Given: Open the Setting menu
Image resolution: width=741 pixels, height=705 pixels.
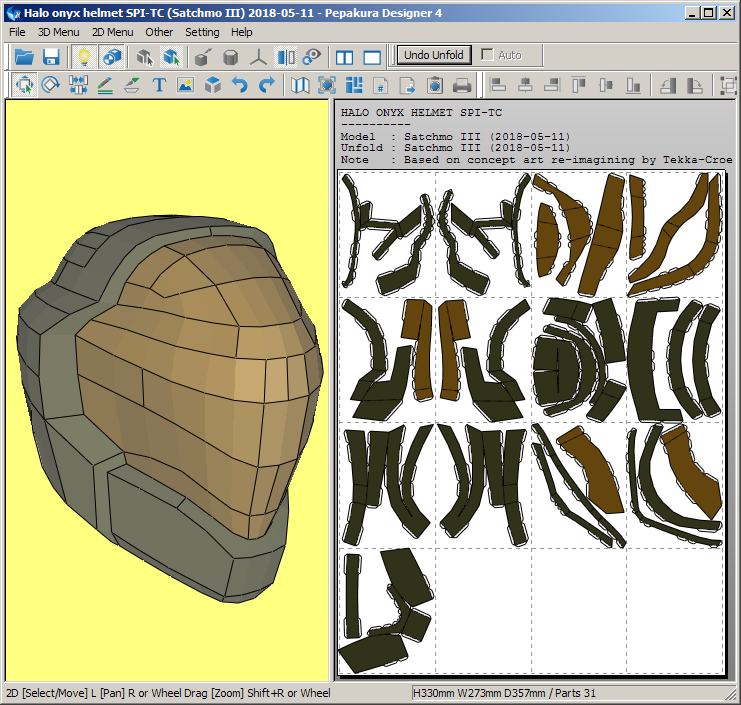Looking at the screenshot, I should tap(202, 32).
